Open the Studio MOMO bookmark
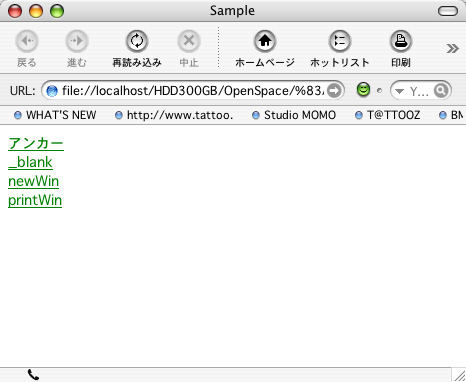The width and height of the screenshot is (466, 382). [294, 115]
